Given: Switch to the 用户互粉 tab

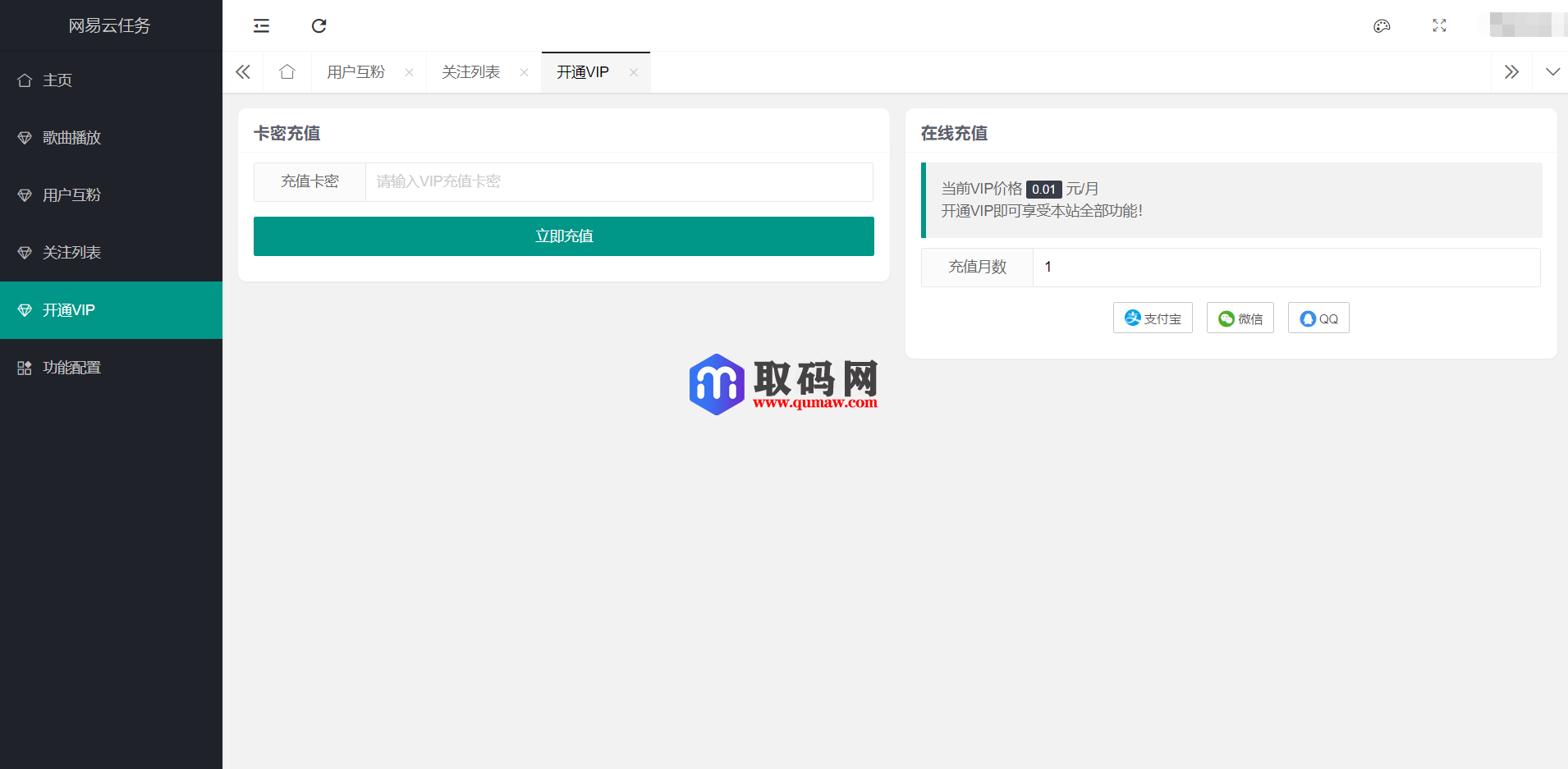Looking at the screenshot, I should [x=355, y=72].
